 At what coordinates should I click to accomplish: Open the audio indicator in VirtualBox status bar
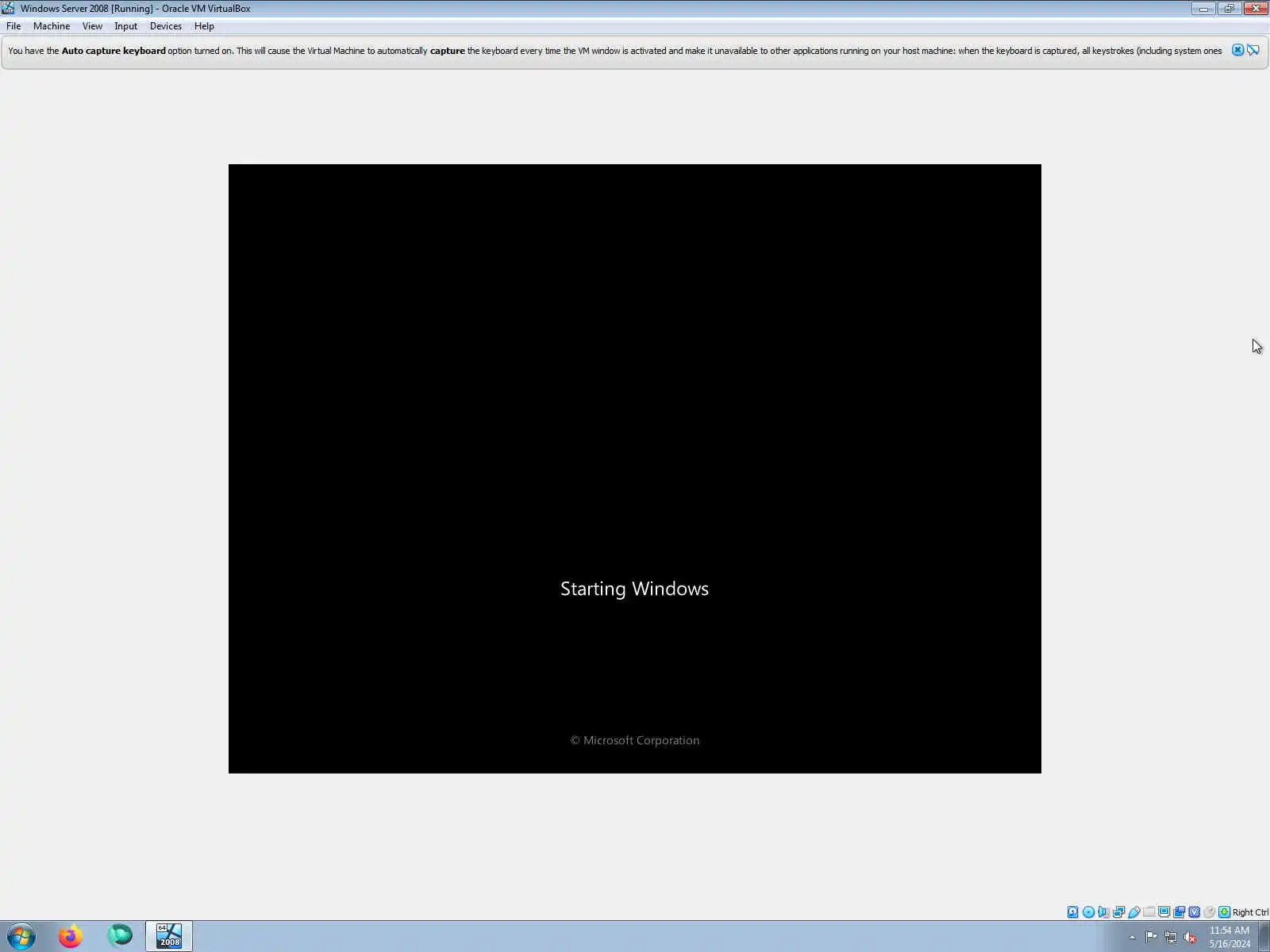pyautogui.click(x=1103, y=912)
